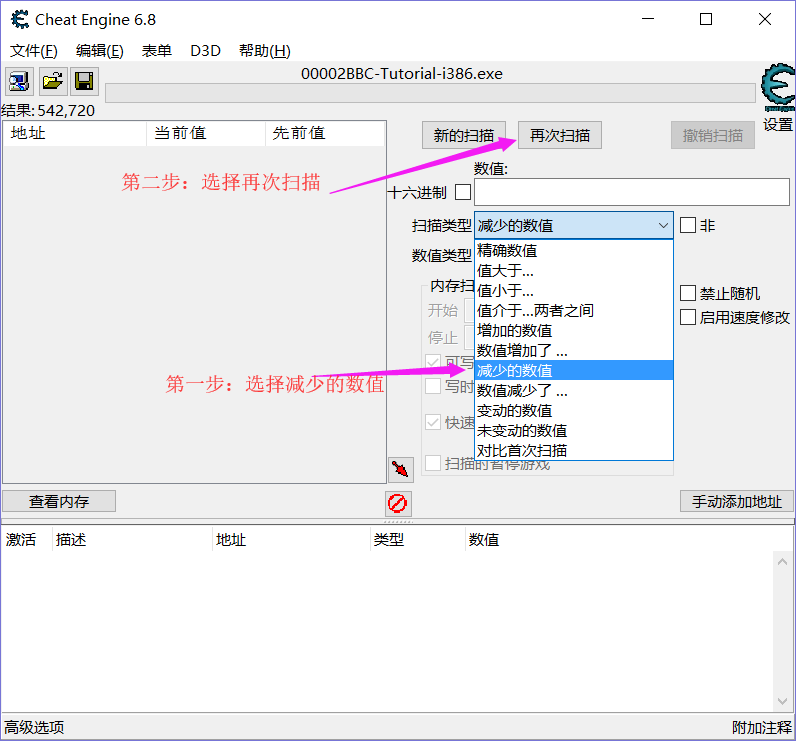Screen dimensions: 796x741
Task: Open the D3D menu
Action: pyautogui.click(x=206, y=51)
